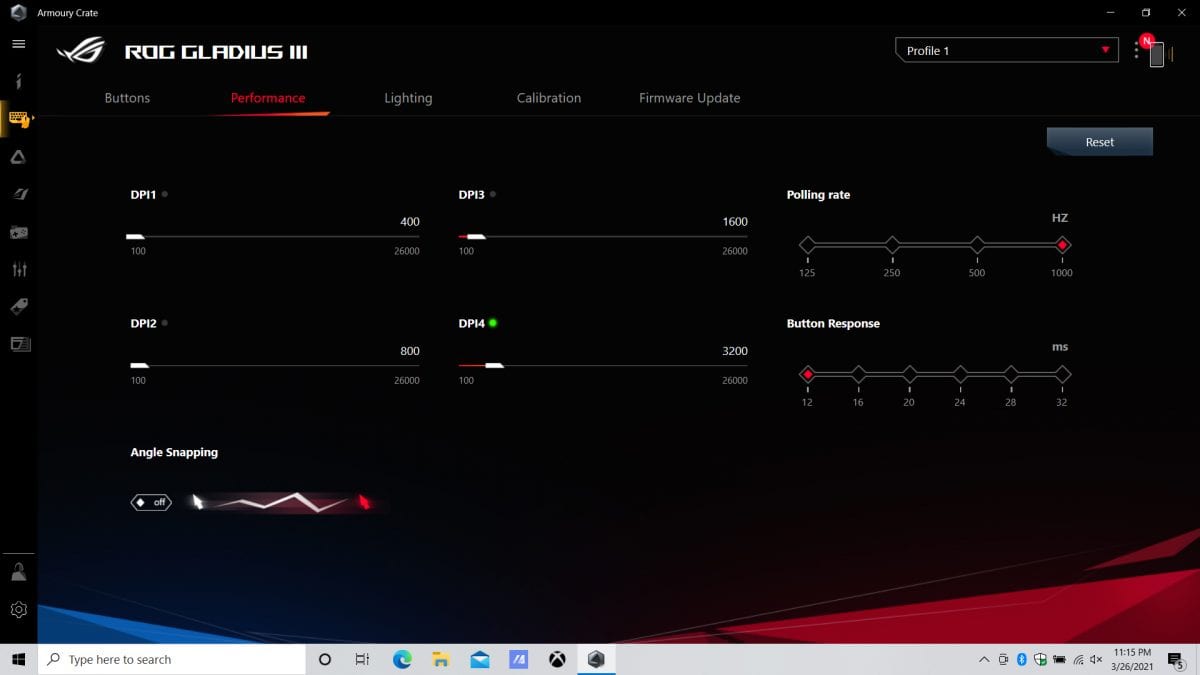1200x675 pixels.
Task: Open the Firmware Update tab
Action: point(690,98)
